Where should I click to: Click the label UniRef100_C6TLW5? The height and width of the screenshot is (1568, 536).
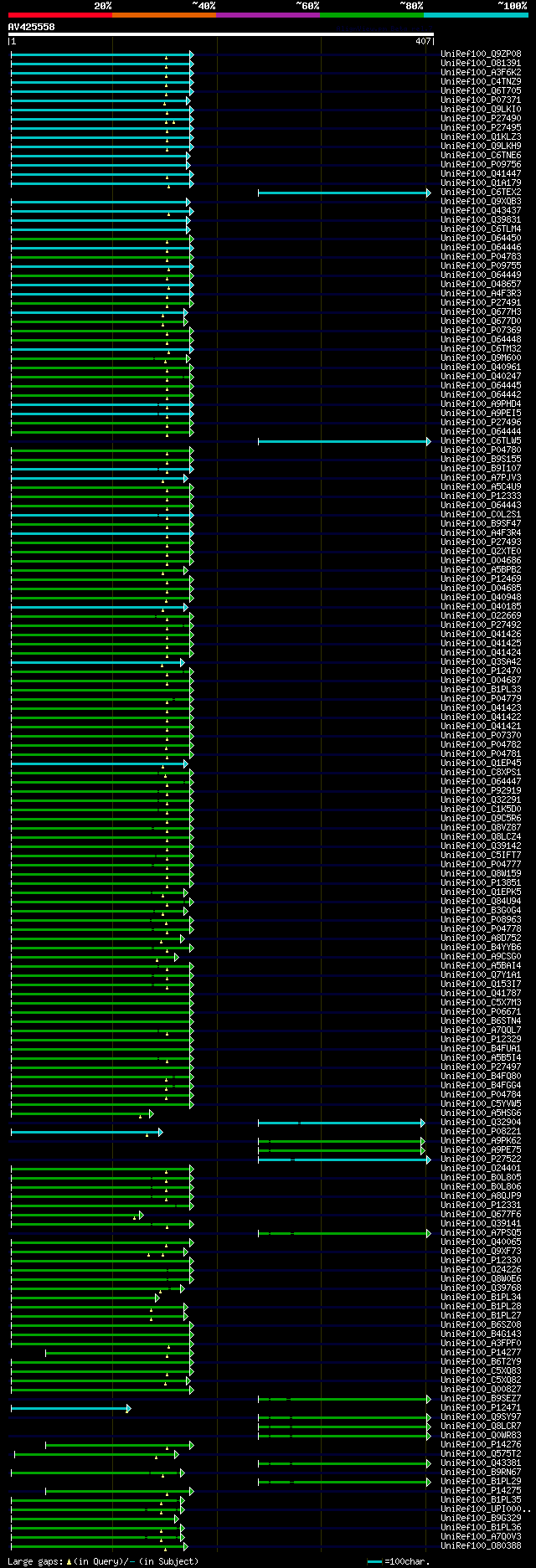point(481,441)
